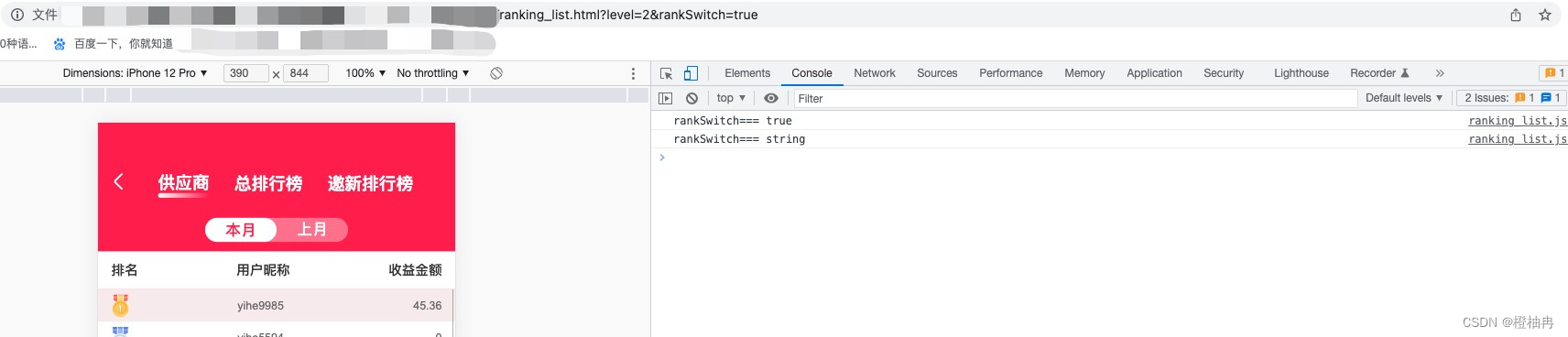Click the site info icon in address bar

tap(16, 15)
